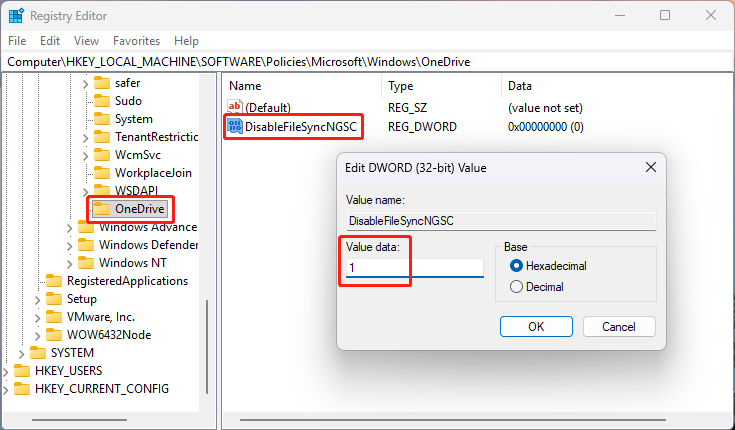
Task: Open the Favorites menu
Action: pos(136,41)
